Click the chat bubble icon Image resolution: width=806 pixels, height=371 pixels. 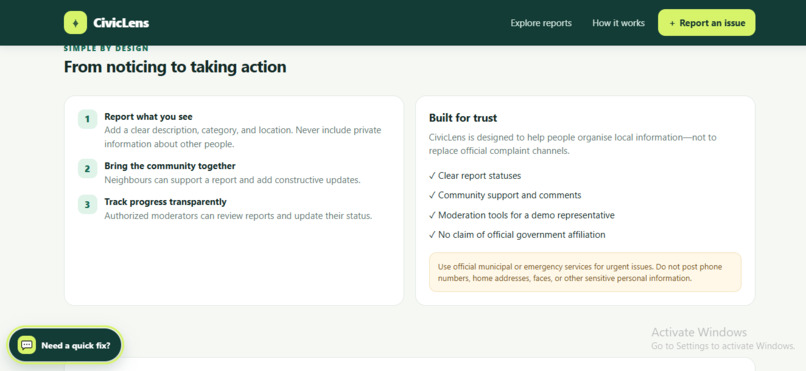coord(27,345)
